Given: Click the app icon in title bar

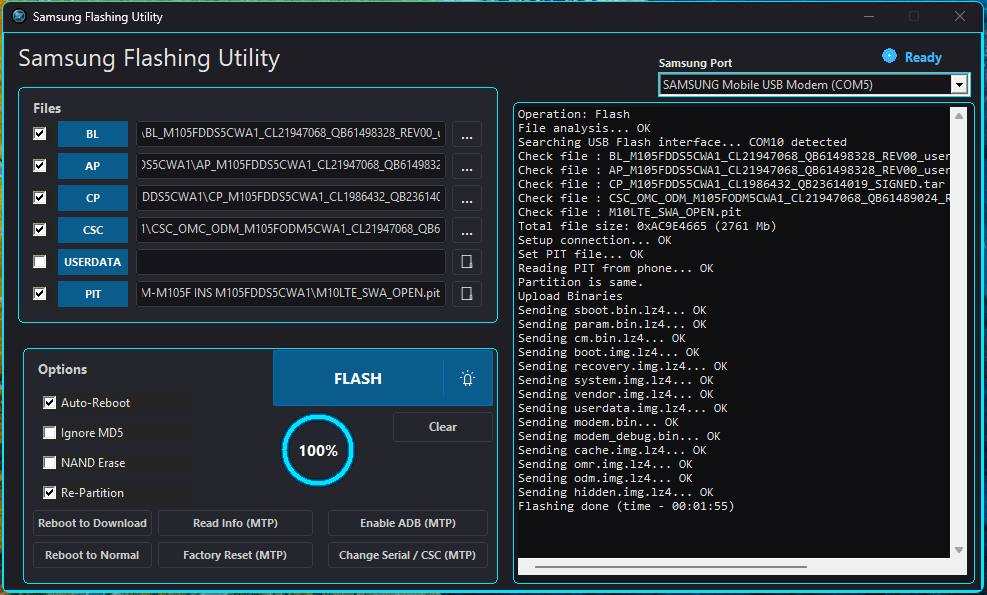Looking at the screenshot, I should click(x=19, y=16).
